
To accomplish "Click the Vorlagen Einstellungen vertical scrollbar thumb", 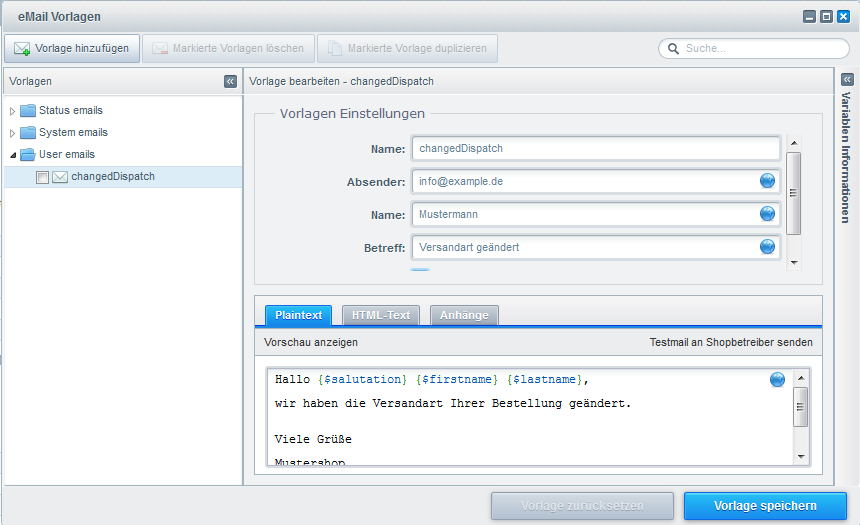I will [793, 192].
